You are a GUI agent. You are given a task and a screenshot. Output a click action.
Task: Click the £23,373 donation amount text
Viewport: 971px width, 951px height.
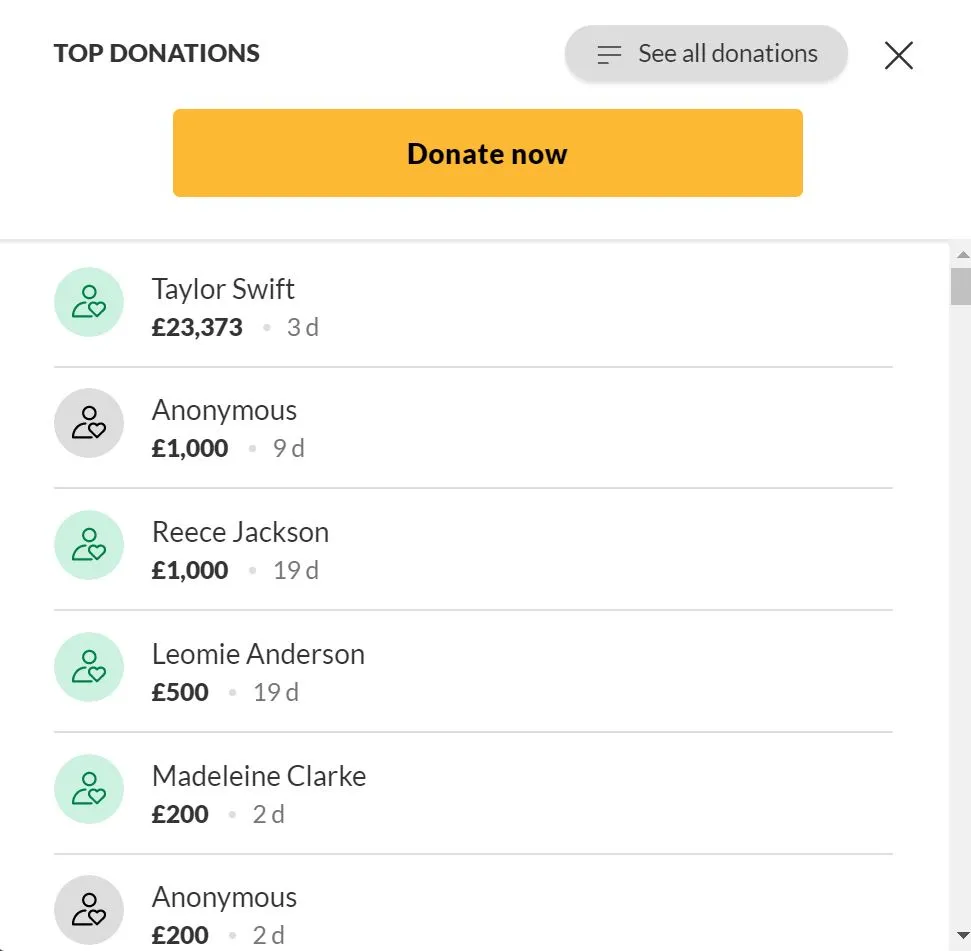click(x=196, y=327)
